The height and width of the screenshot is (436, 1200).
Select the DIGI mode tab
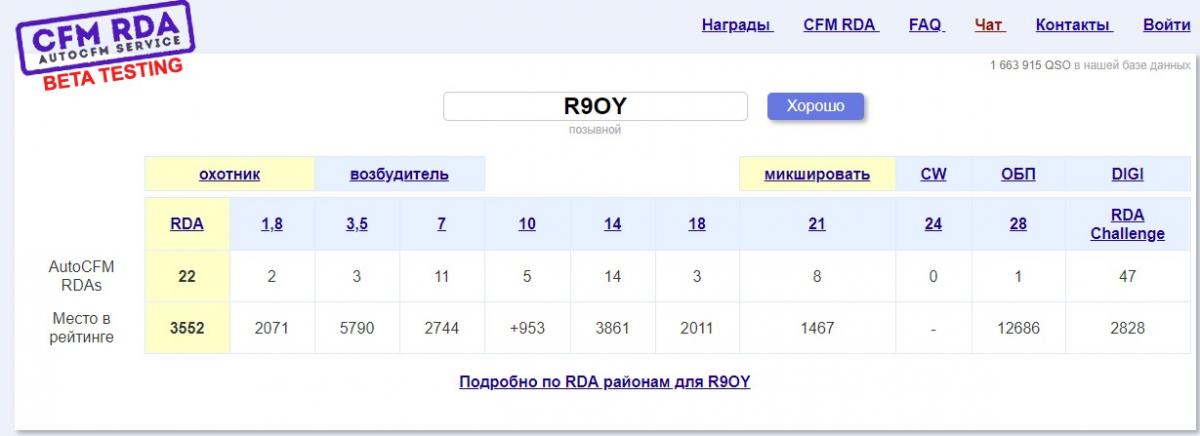tap(1127, 174)
